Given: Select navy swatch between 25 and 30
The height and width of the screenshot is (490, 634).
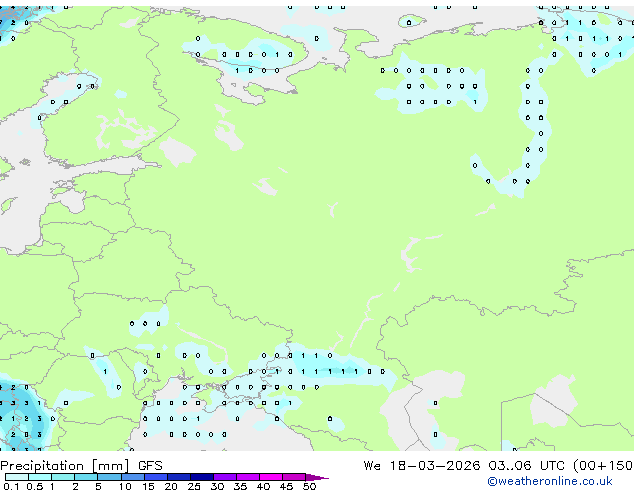Looking at the screenshot, I should tap(202, 477).
